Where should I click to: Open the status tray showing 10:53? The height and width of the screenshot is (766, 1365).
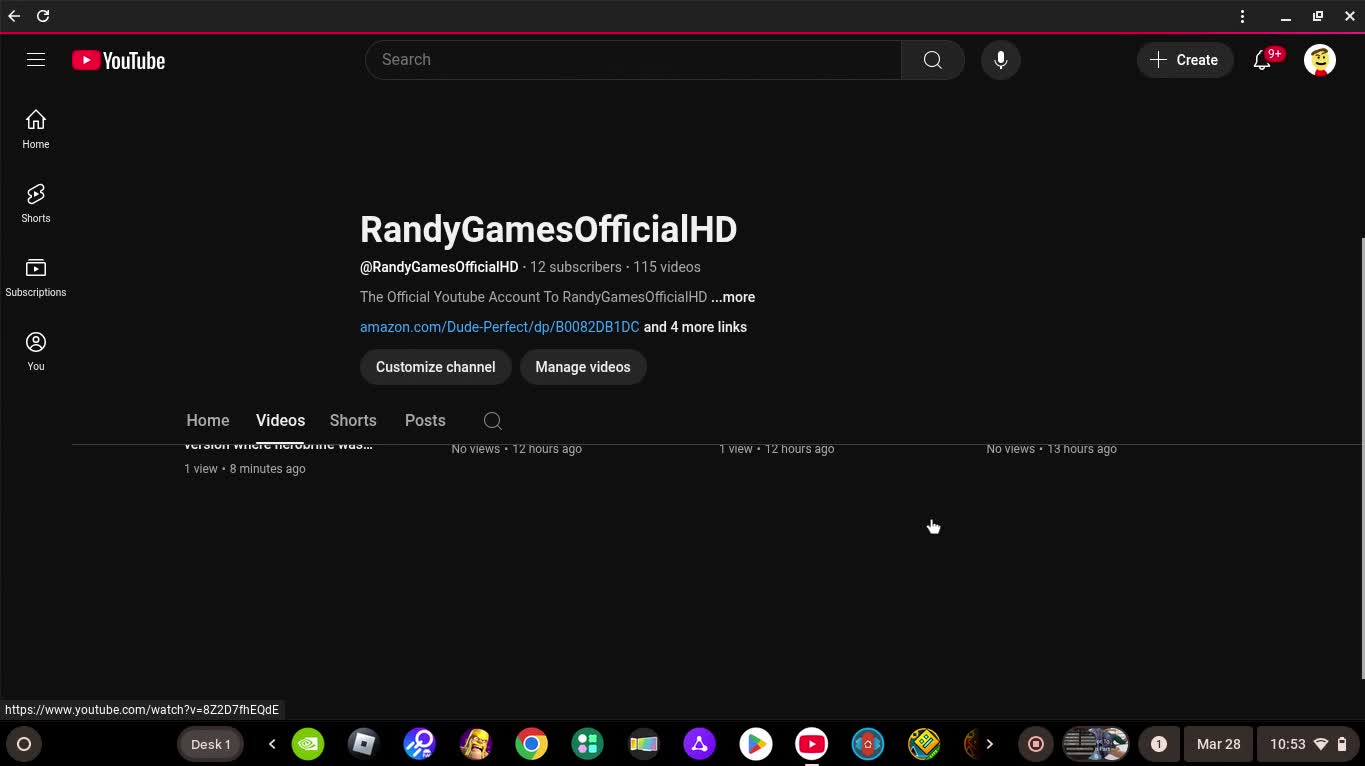click(1309, 744)
